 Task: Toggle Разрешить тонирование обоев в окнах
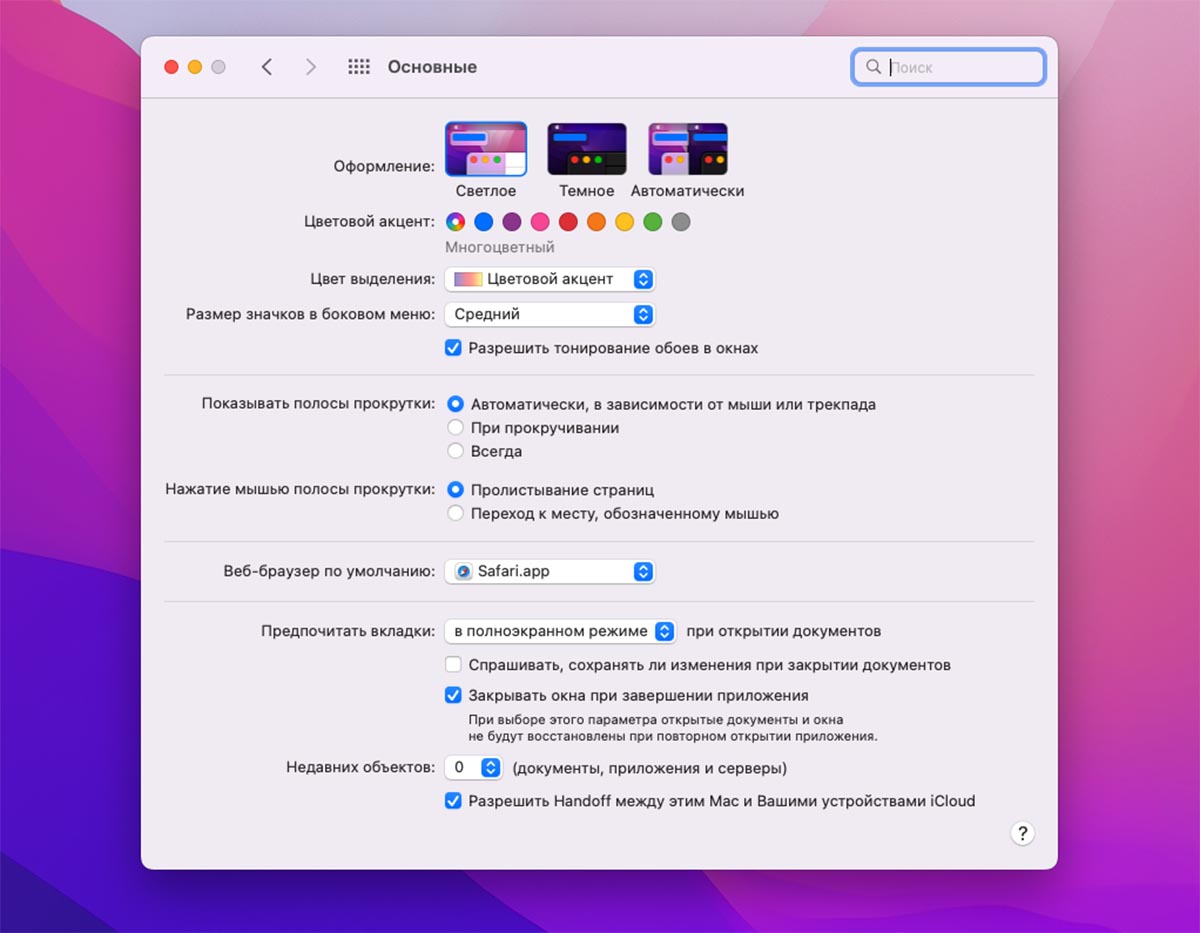454,348
